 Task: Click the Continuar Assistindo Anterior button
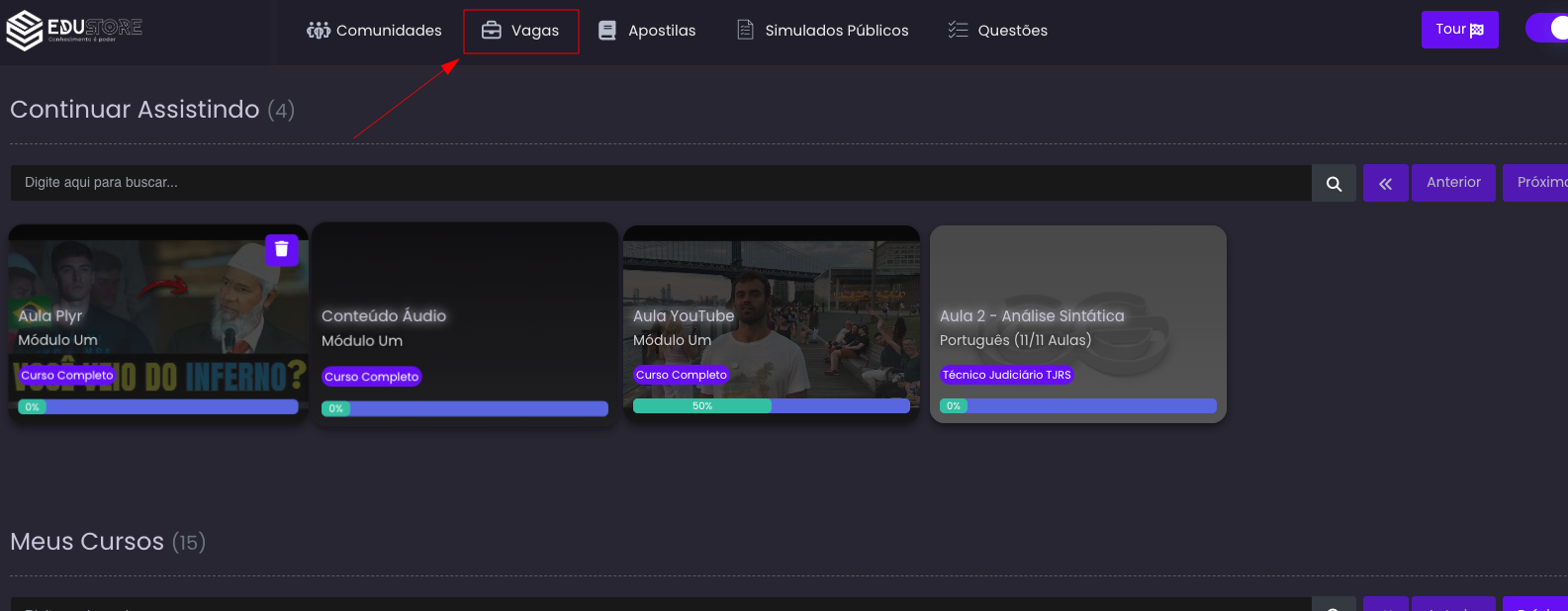pos(1453,183)
